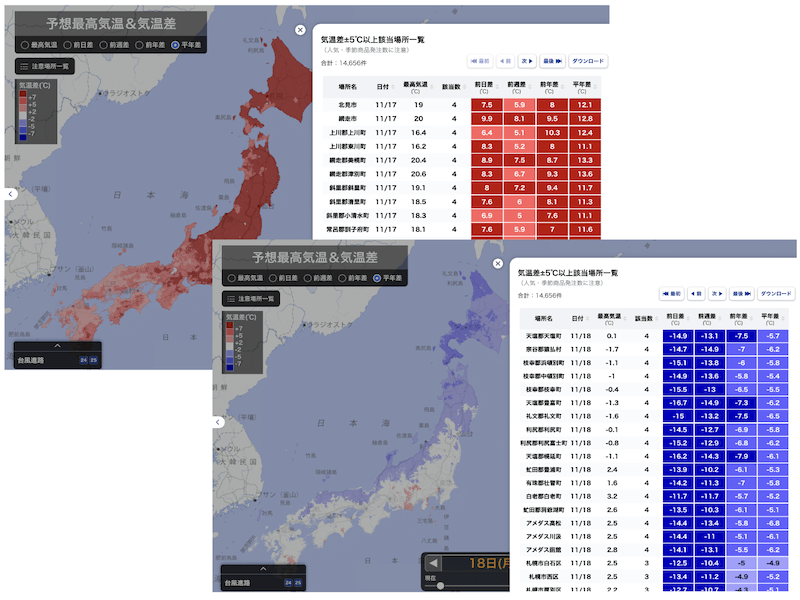Click 前日差 column header in lower table
This screenshot has width=800, height=600.
click(x=676, y=319)
